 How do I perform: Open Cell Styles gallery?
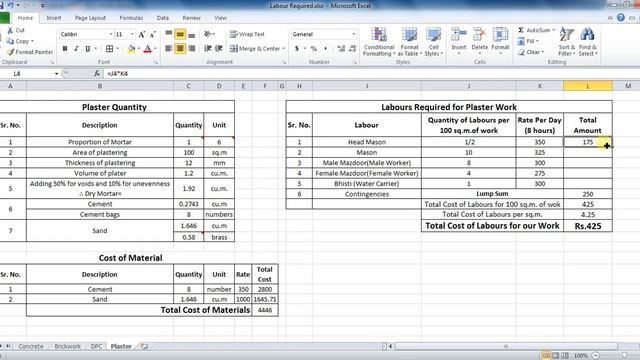pos(433,42)
